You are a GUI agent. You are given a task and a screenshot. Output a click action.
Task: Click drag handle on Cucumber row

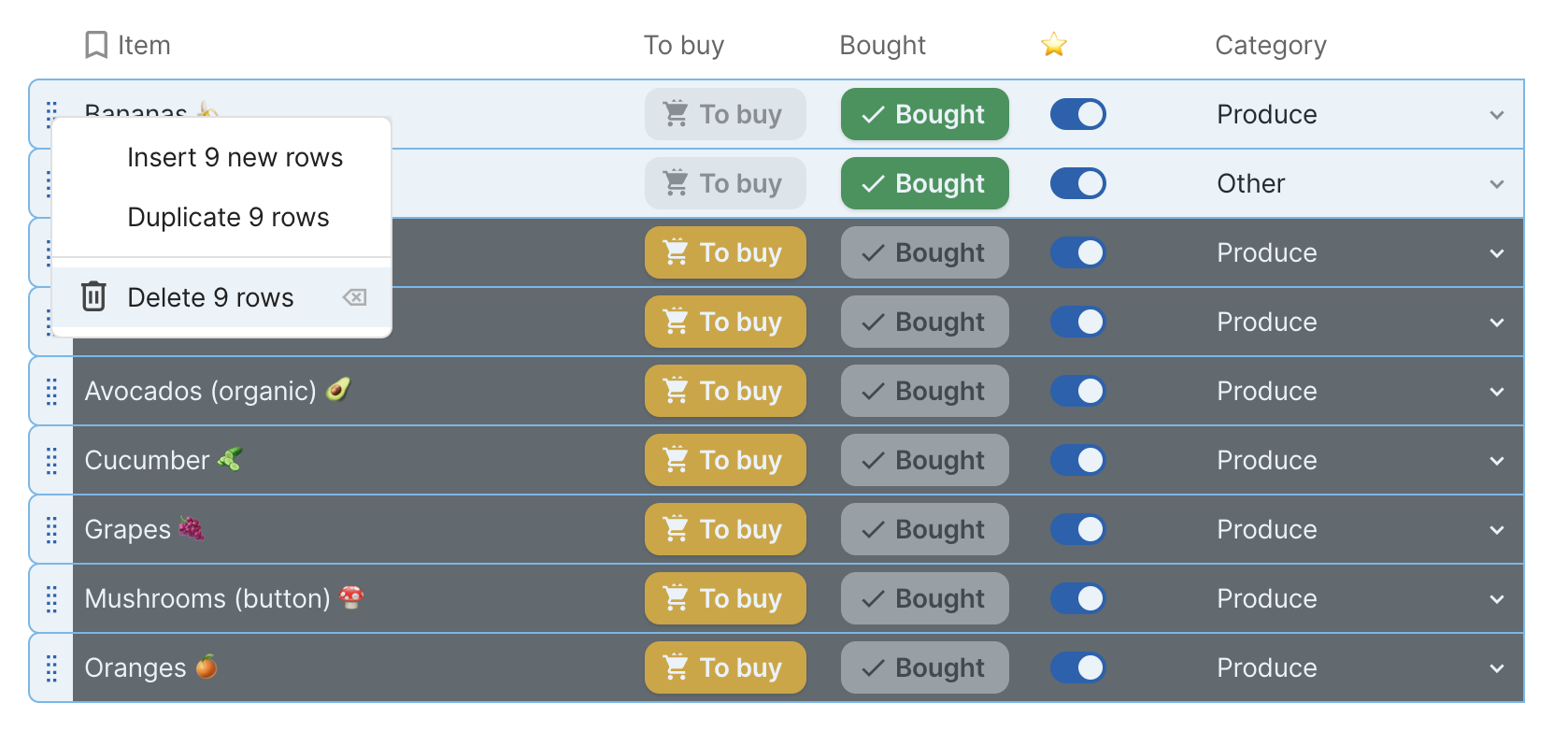click(51, 460)
